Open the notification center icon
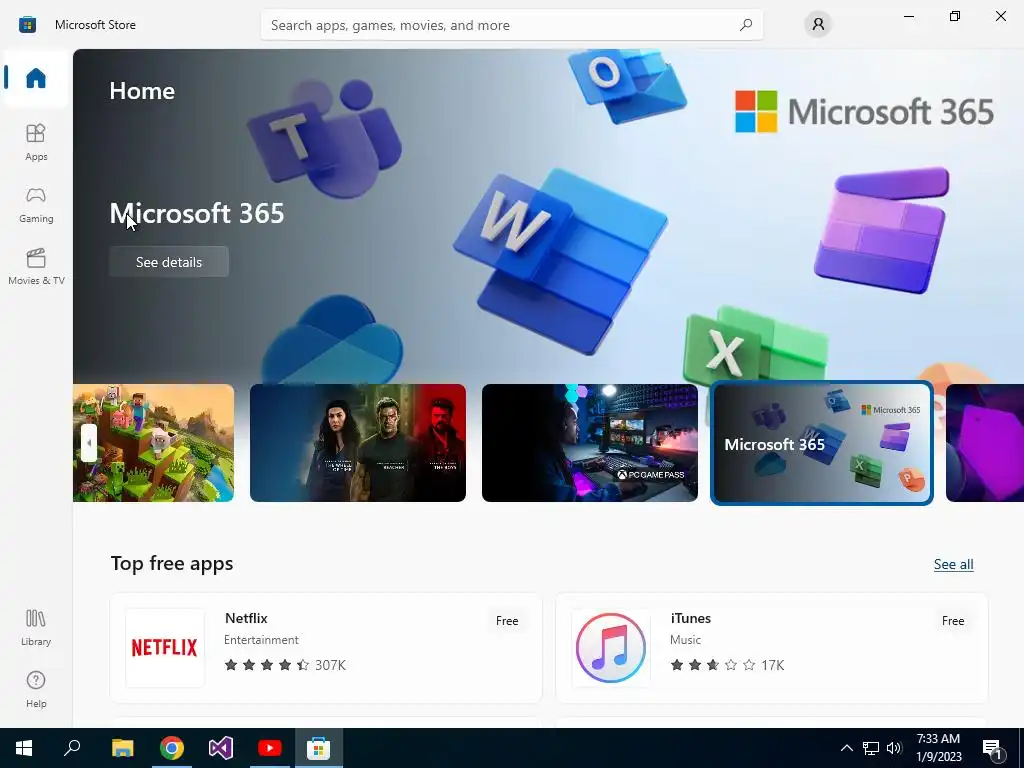The height and width of the screenshot is (768, 1024). (x=992, y=748)
